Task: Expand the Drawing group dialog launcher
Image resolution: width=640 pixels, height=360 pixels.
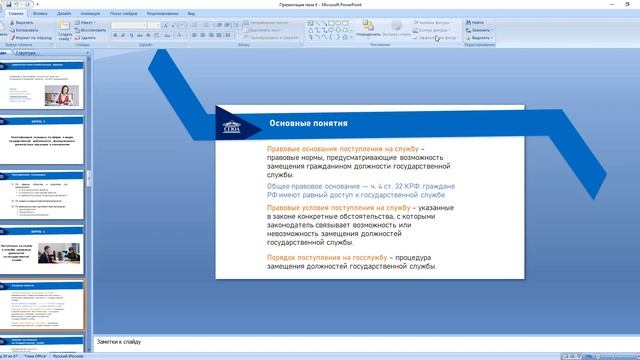Action: 459,45
